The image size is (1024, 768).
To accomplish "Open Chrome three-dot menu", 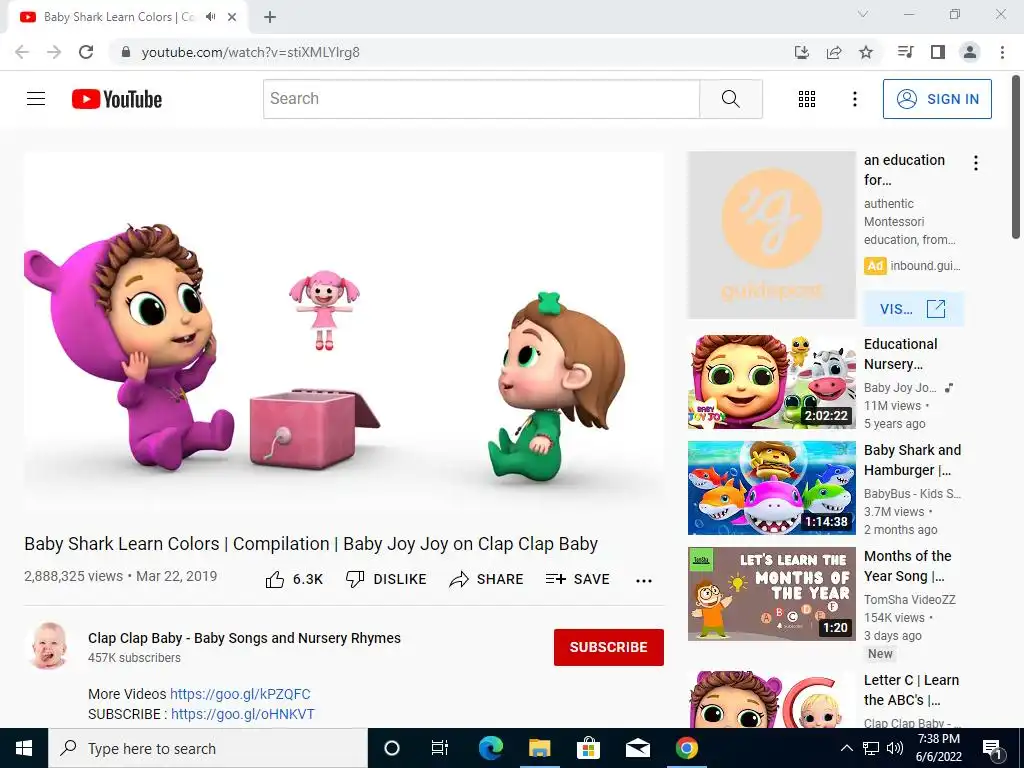I will point(1002,52).
